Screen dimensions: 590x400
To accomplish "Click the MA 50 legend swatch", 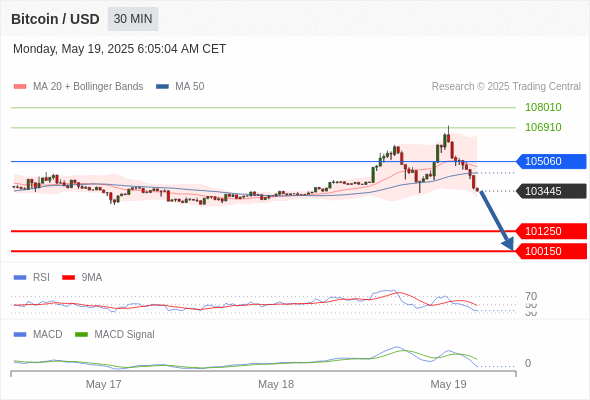I will [162, 87].
